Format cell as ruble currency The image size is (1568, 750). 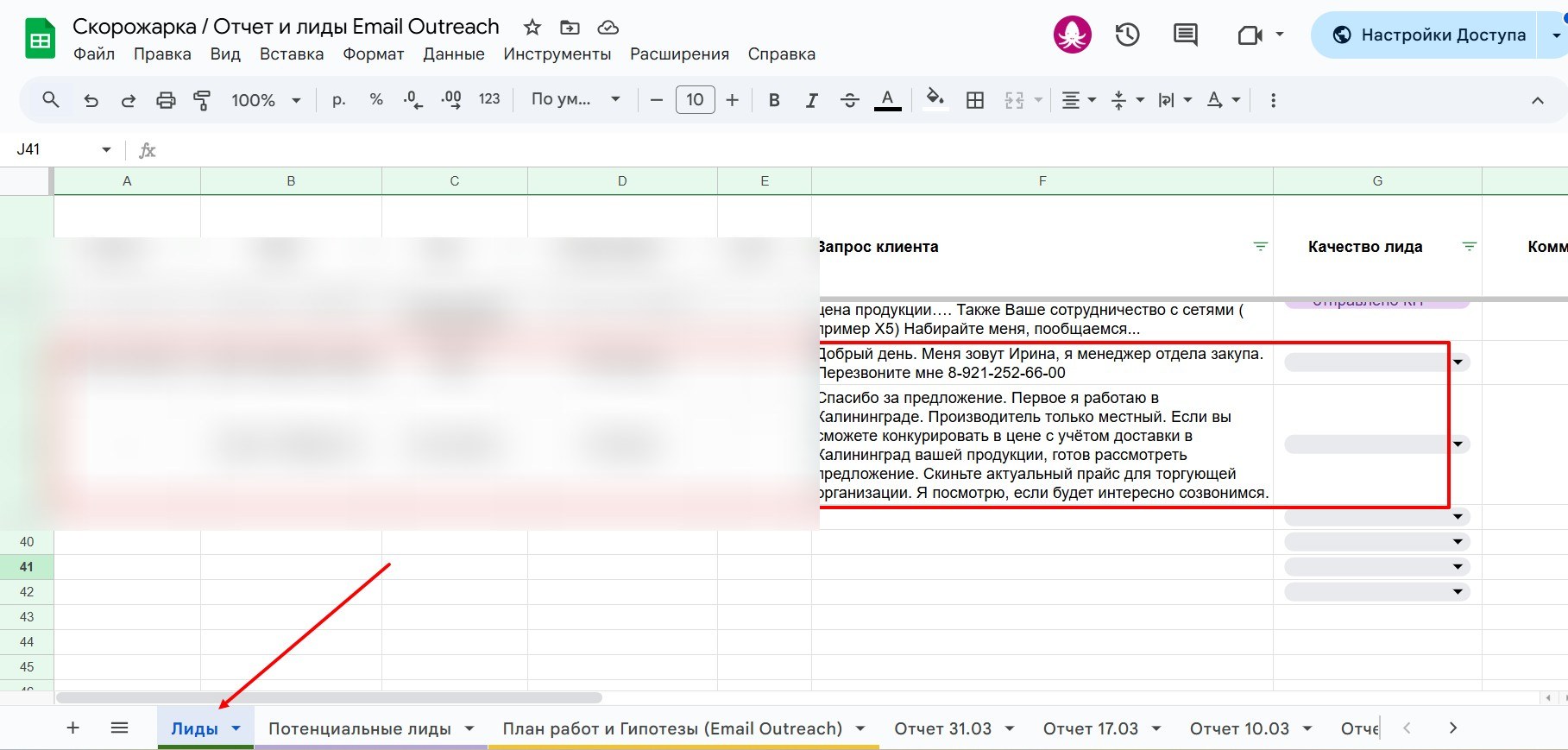tap(339, 100)
